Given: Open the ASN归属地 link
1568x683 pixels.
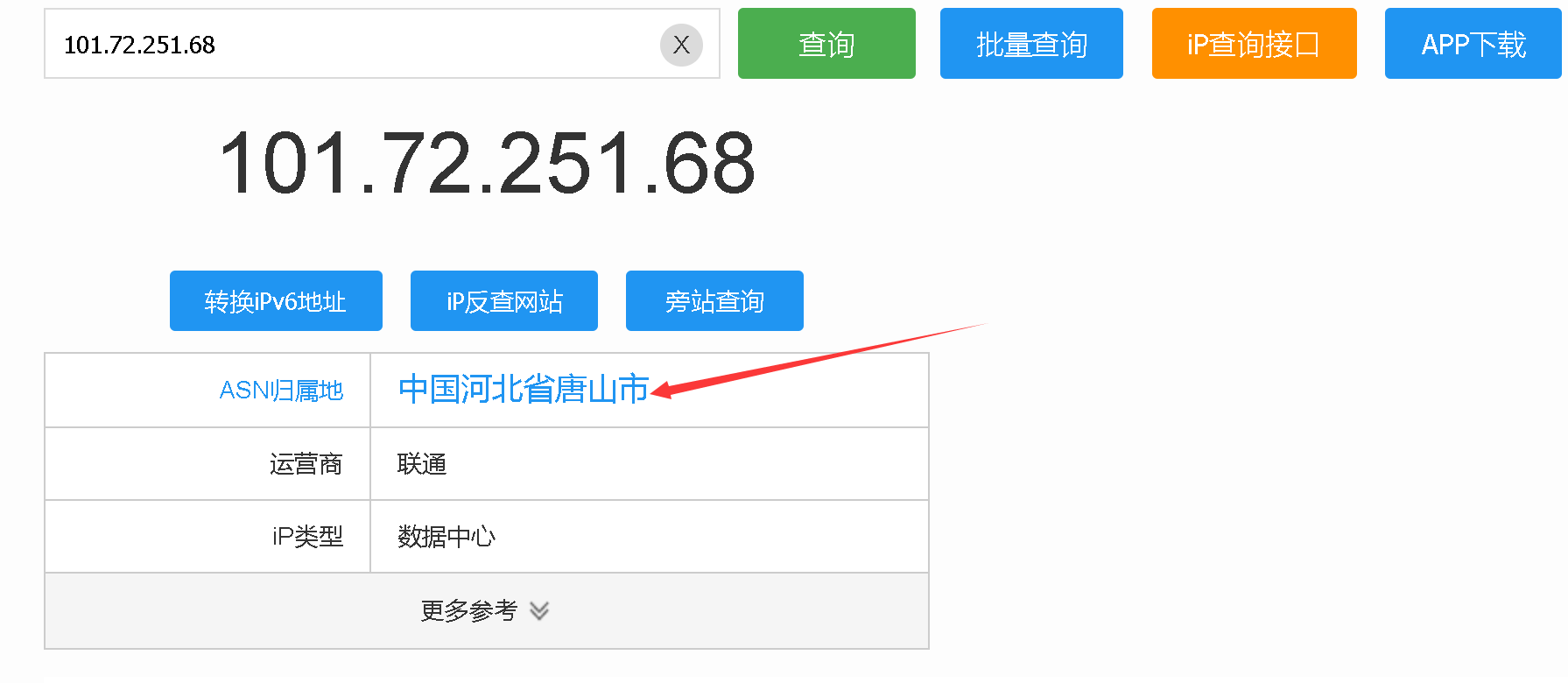Looking at the screenshot, I should point(281,391).
